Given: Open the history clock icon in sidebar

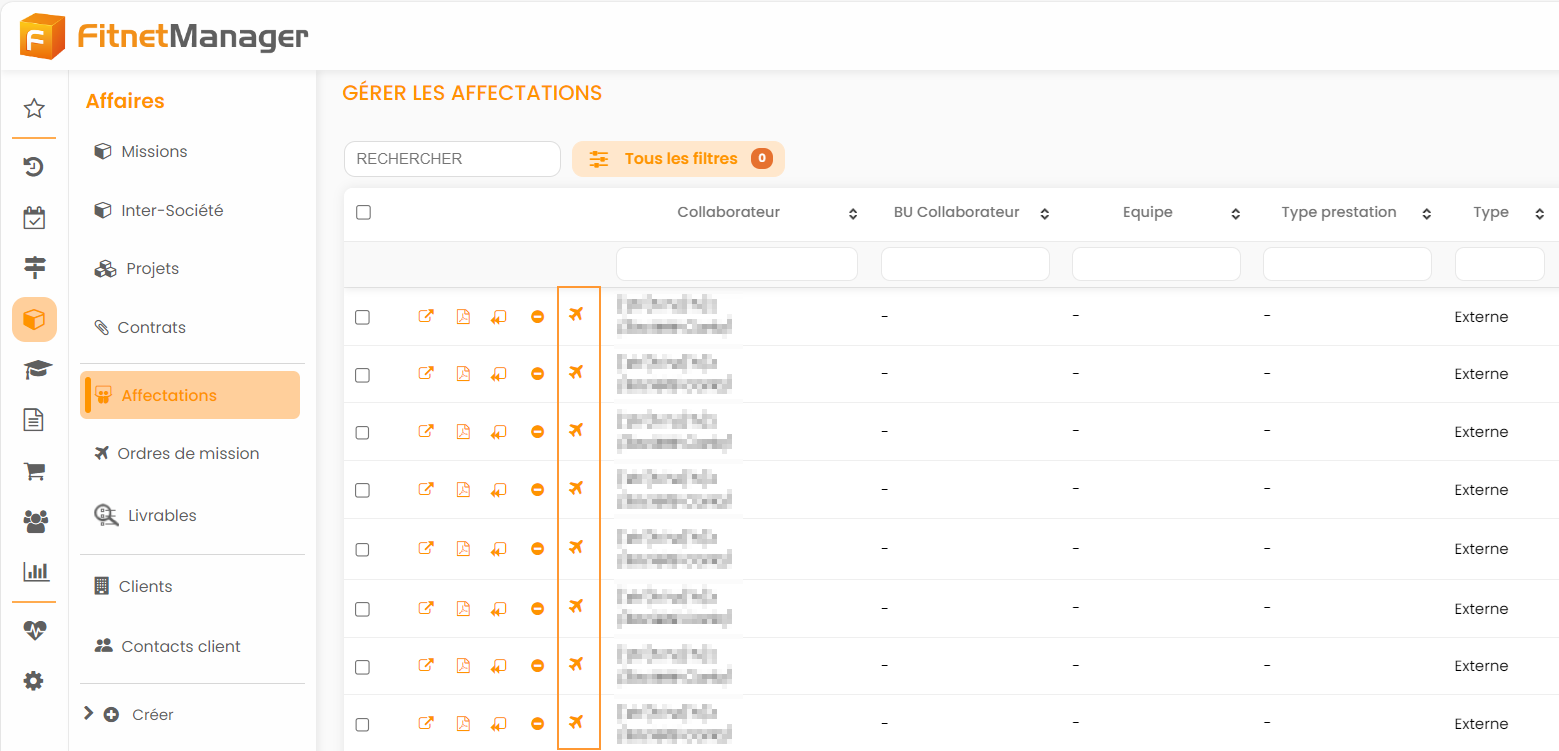Looking at the screenshot, I should point(34,166).
